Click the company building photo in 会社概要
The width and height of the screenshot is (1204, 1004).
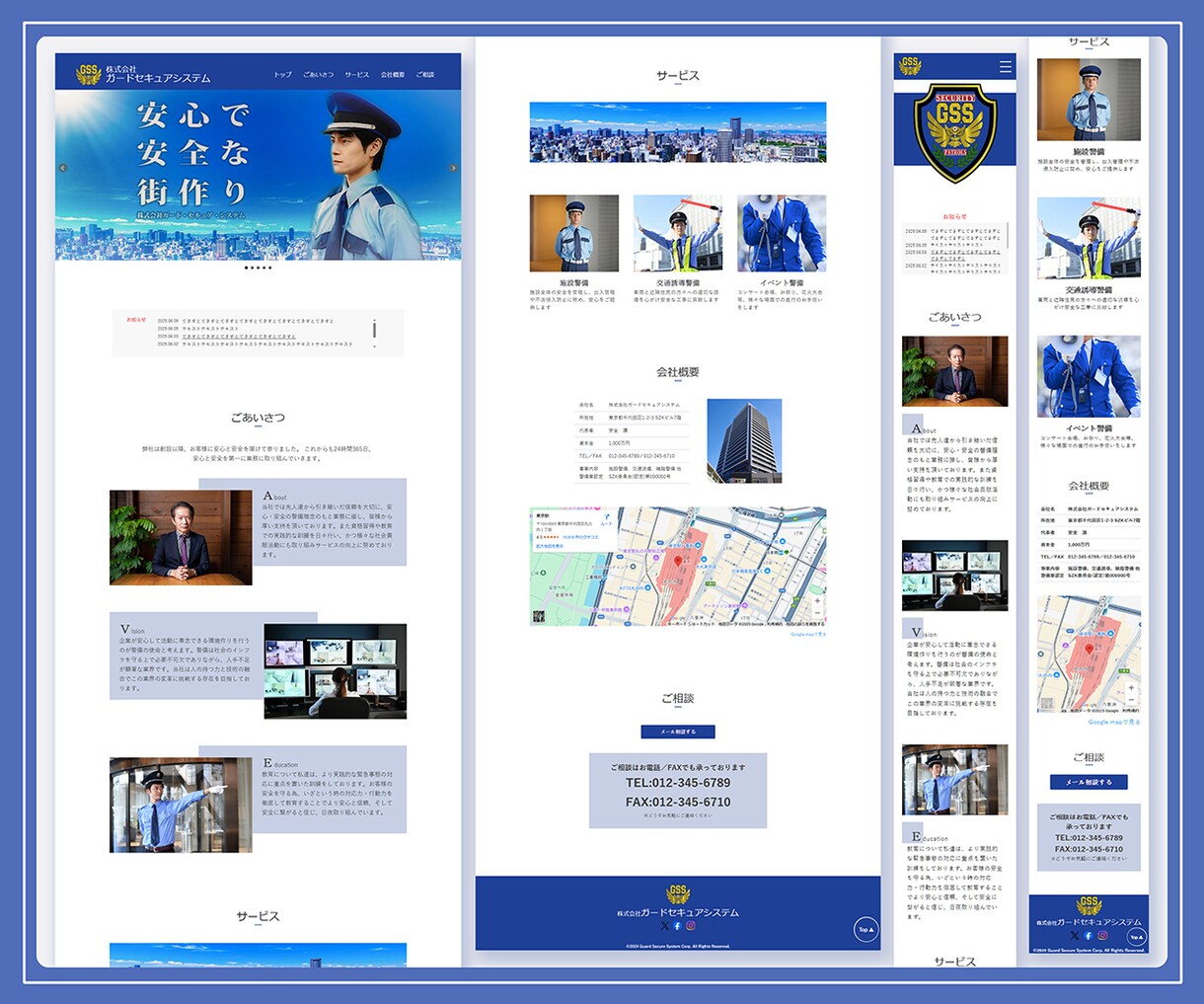click(744, 440)
